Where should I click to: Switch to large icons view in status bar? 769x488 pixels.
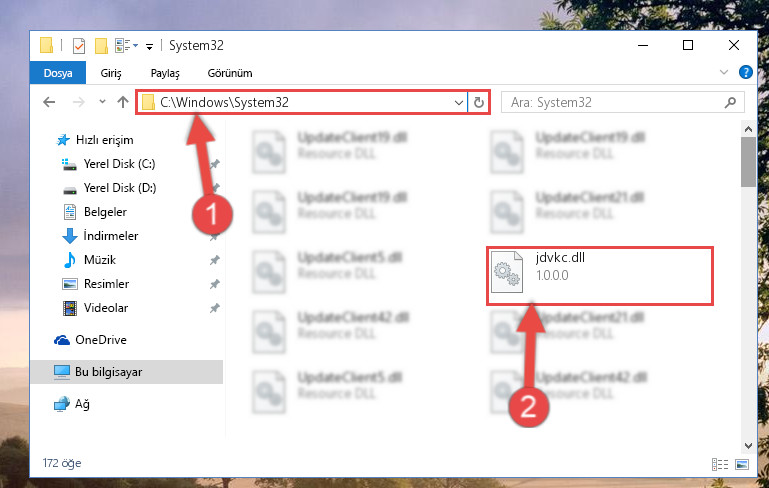coord(742,464)
